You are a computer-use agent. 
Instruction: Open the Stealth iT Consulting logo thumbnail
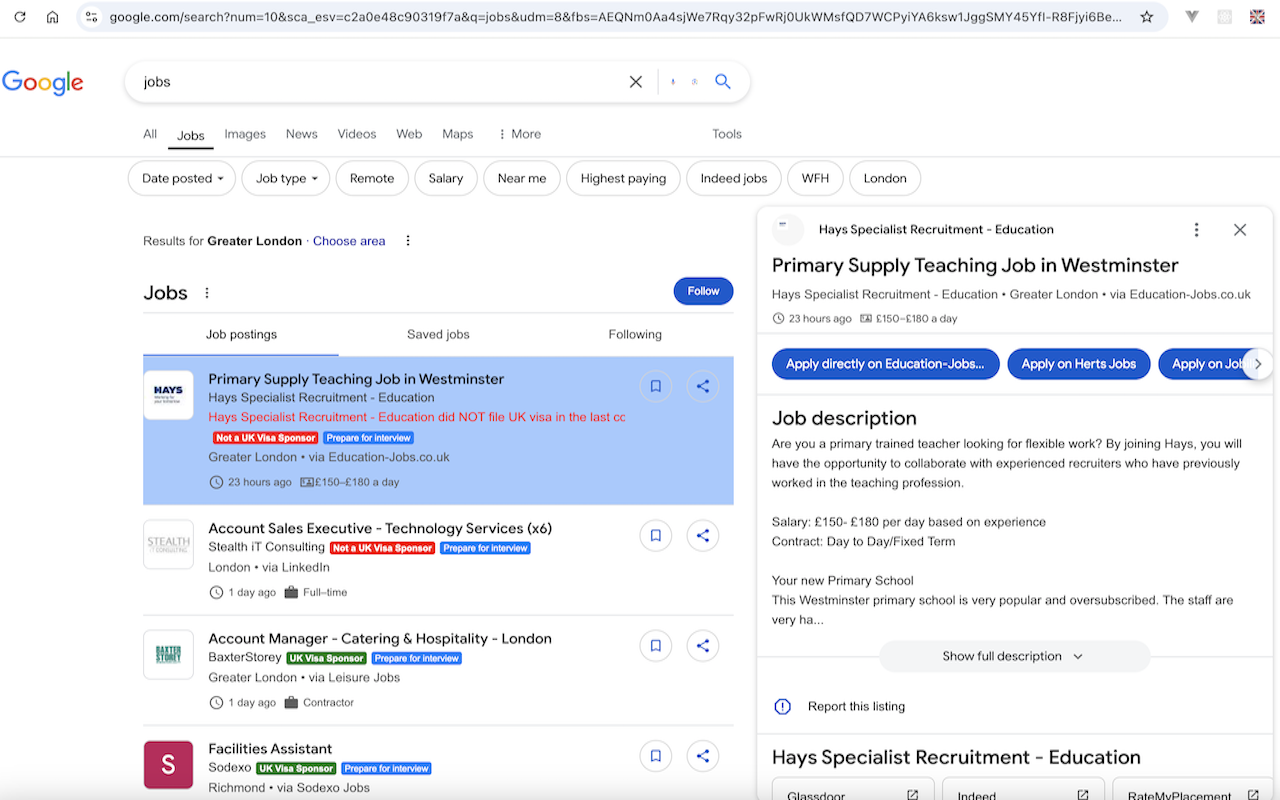168,544
